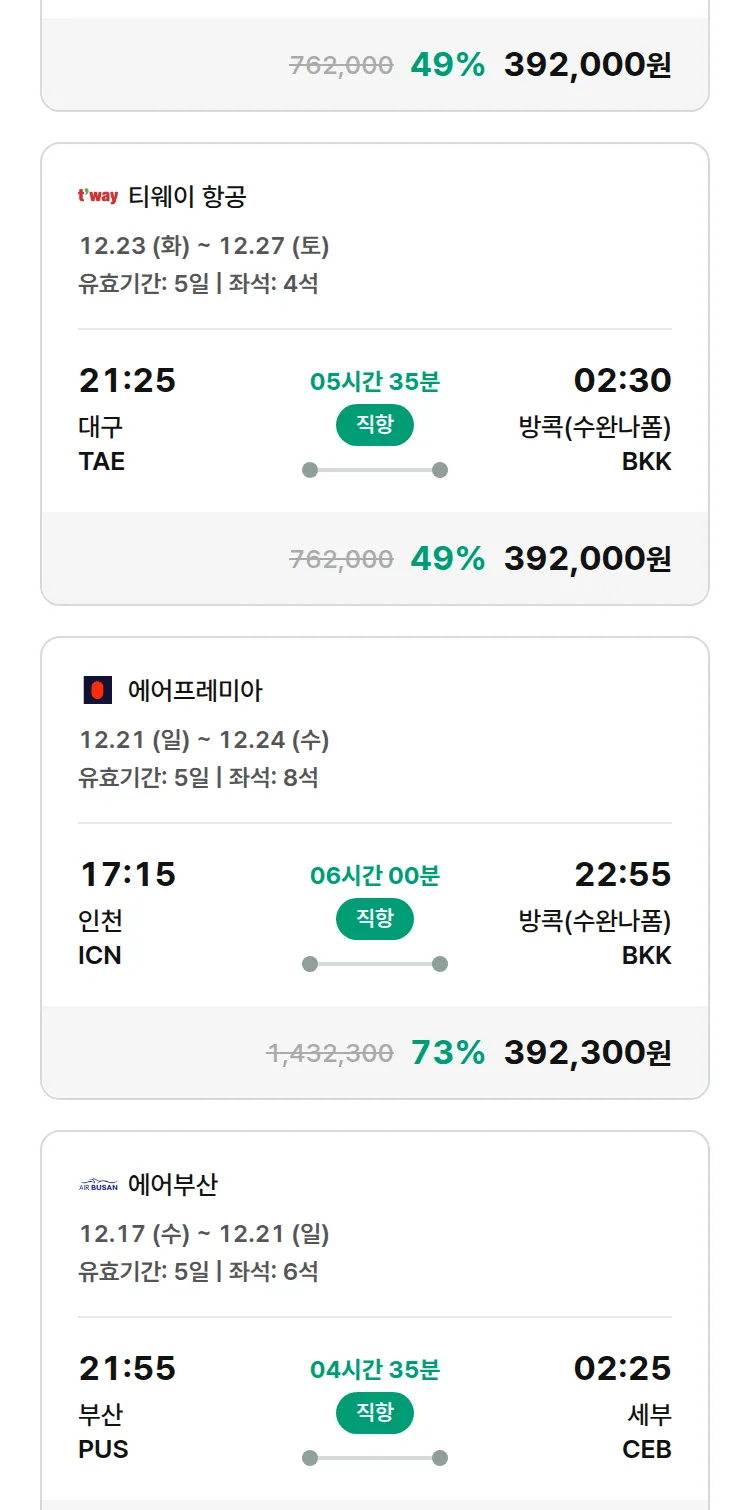Click the Air Premia logo icon
This screenshot has height=1510, width=750.
97,690
